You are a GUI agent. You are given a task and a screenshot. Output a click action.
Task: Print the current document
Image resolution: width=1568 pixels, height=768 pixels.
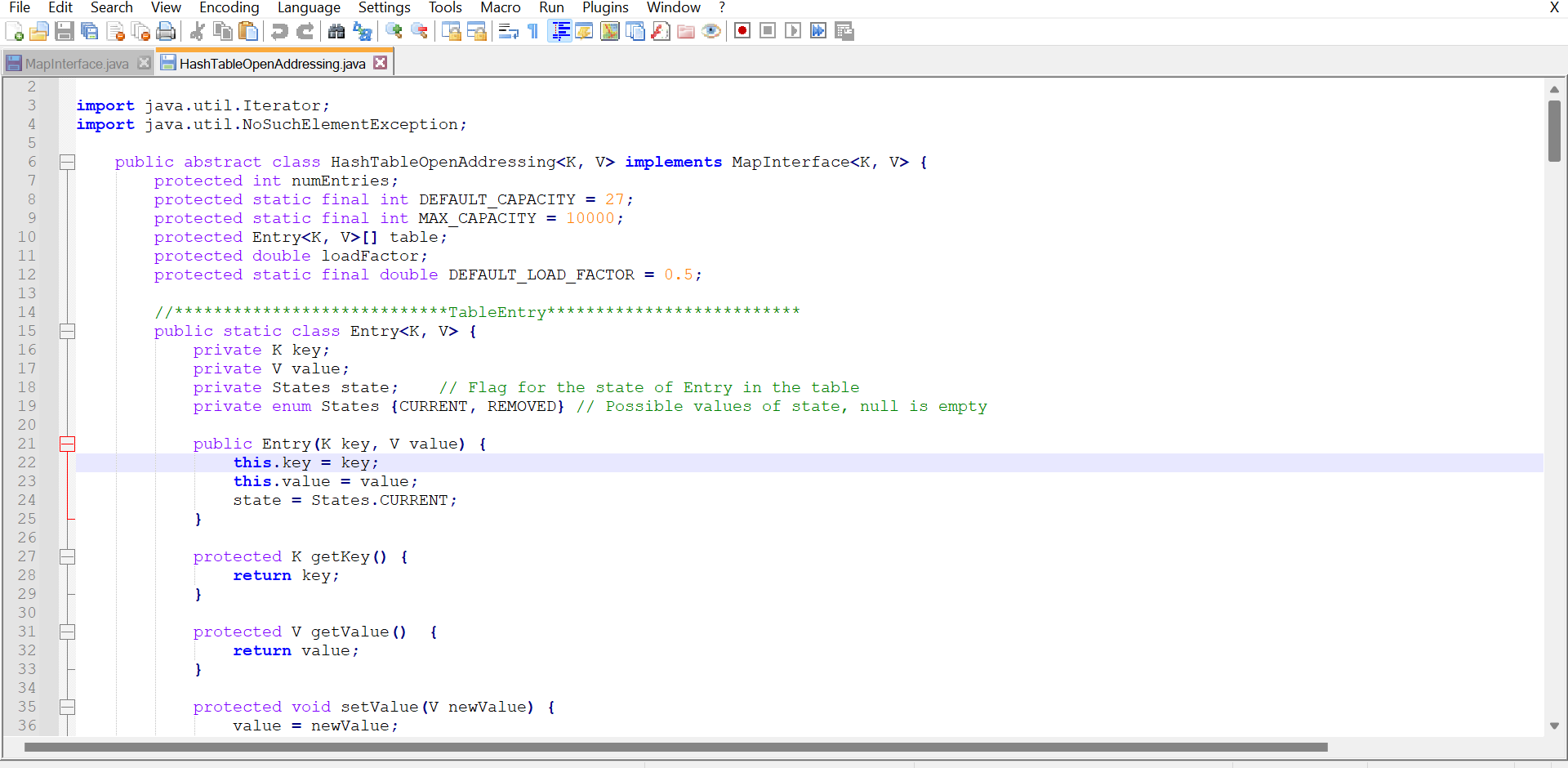[166, 31]
